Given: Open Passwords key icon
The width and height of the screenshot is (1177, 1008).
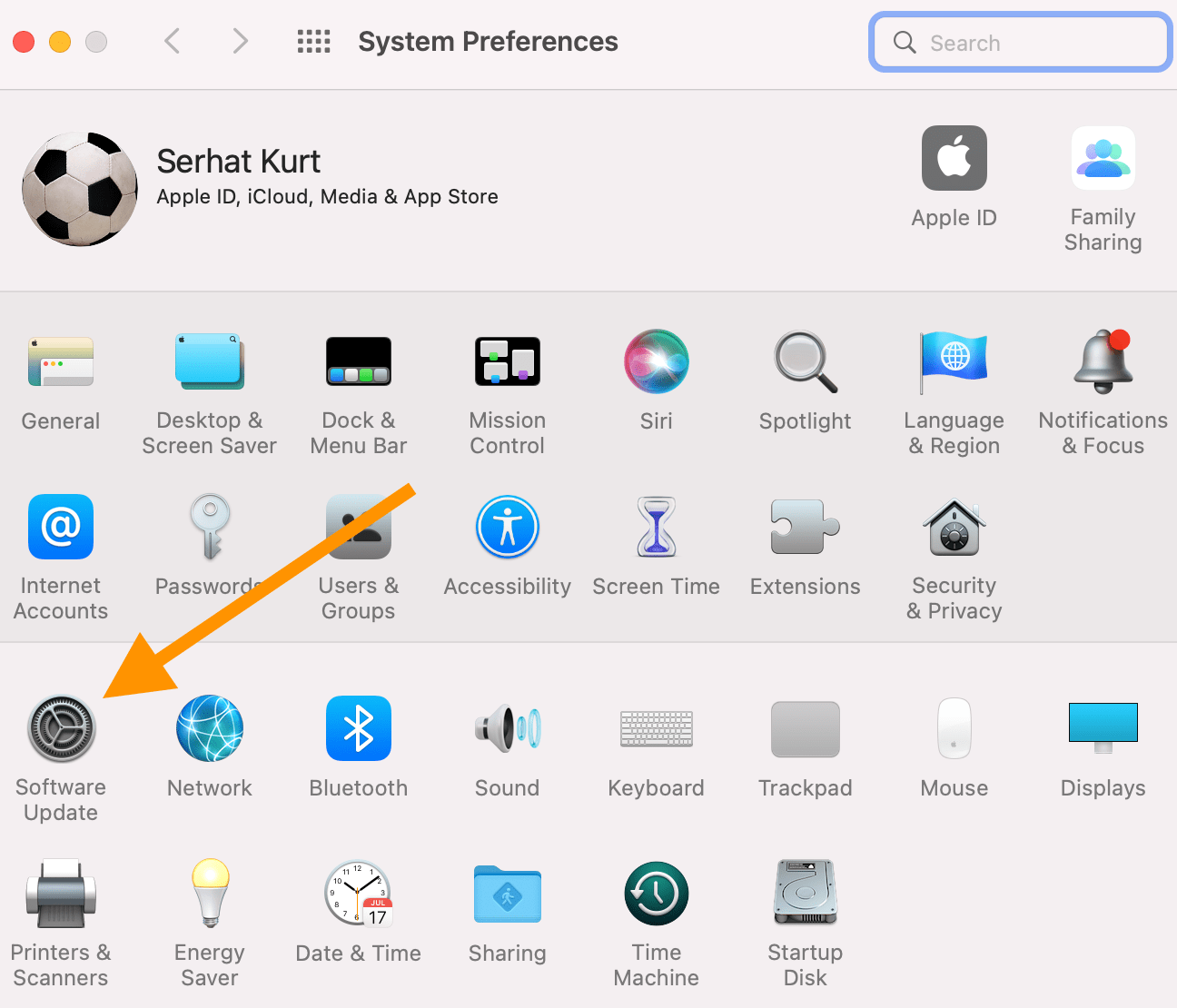Looking at the screenshot, I should coord(210,527).
